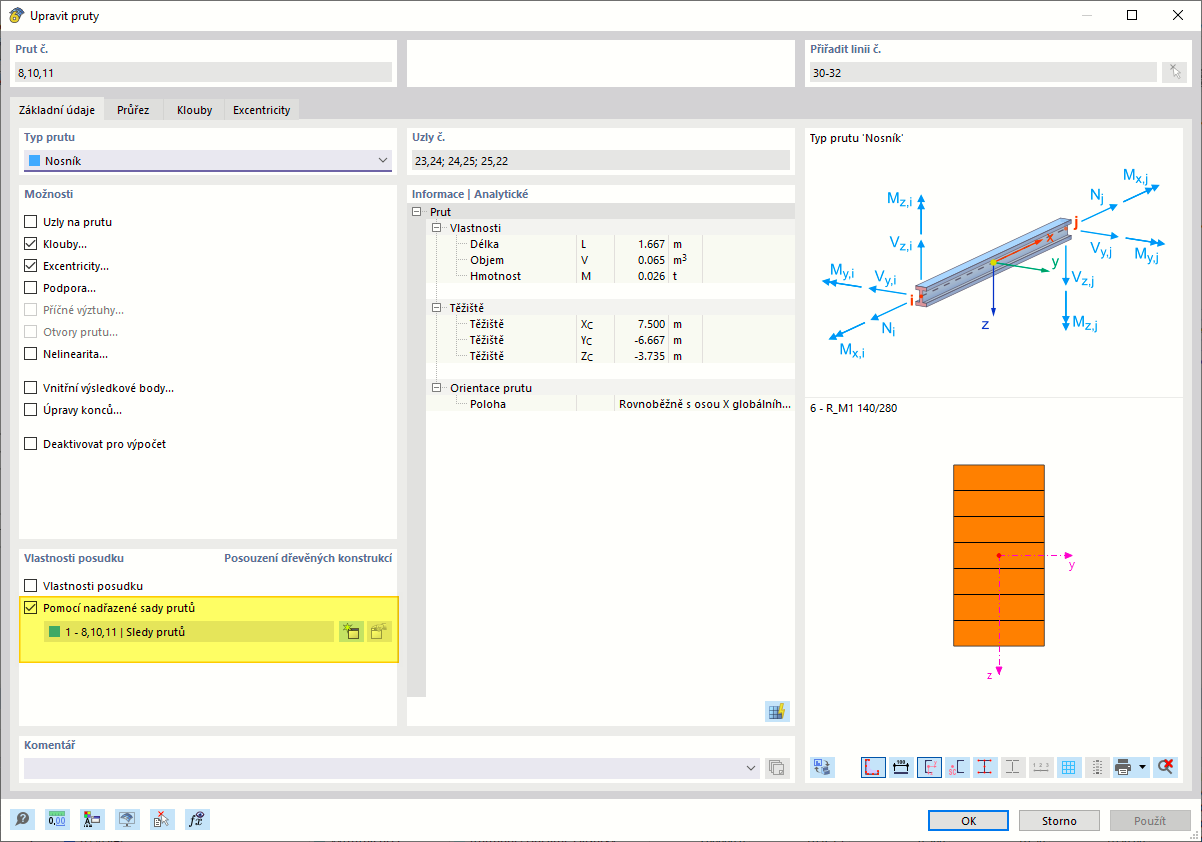Screen dimensions: 1202x842
Task: Switch to Průřez tab
Action: click(133, 110)
